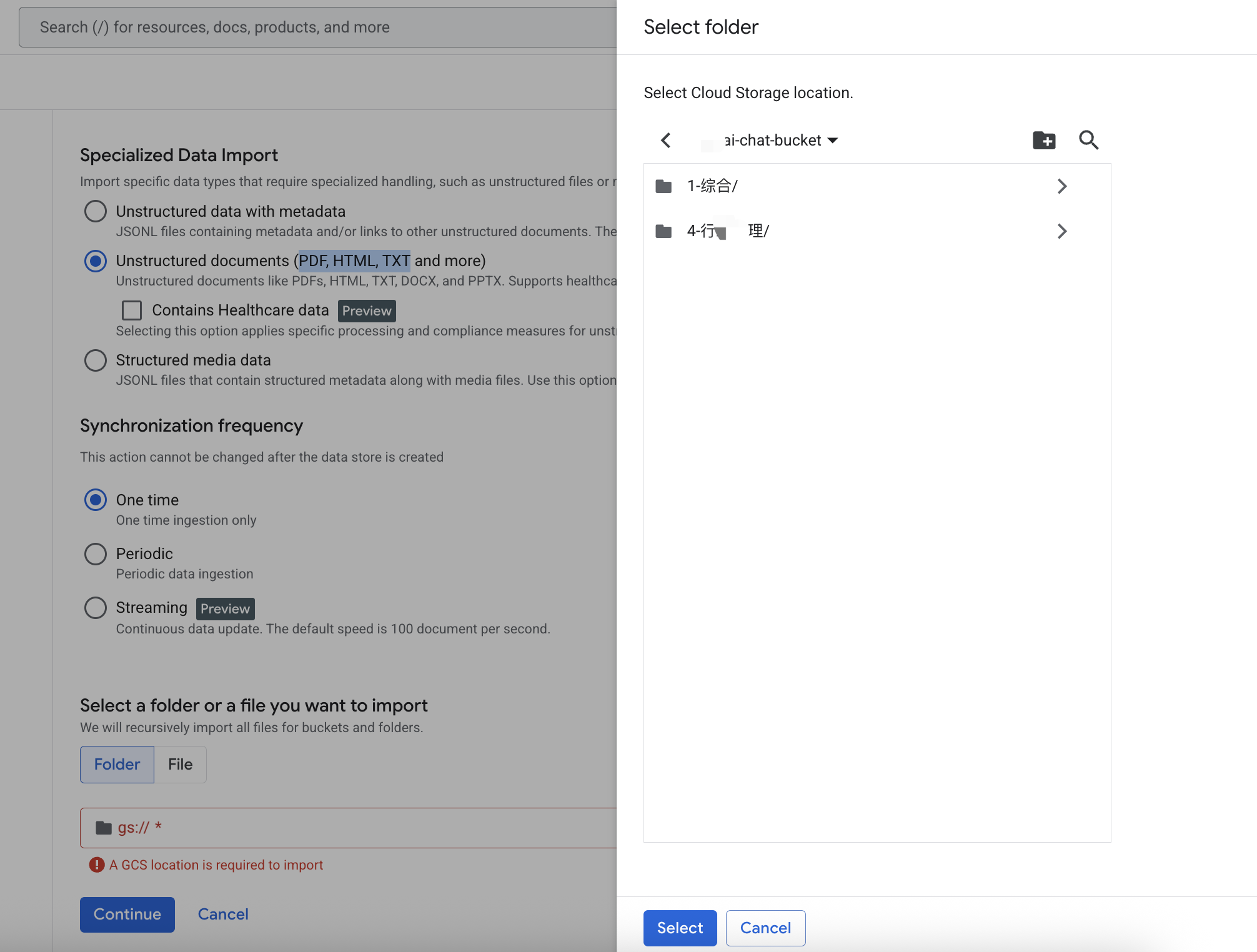Click the search magnifier icon in folder picker
The width and height of the screenshot is (1257, 952).
[x=1088, y=141]
